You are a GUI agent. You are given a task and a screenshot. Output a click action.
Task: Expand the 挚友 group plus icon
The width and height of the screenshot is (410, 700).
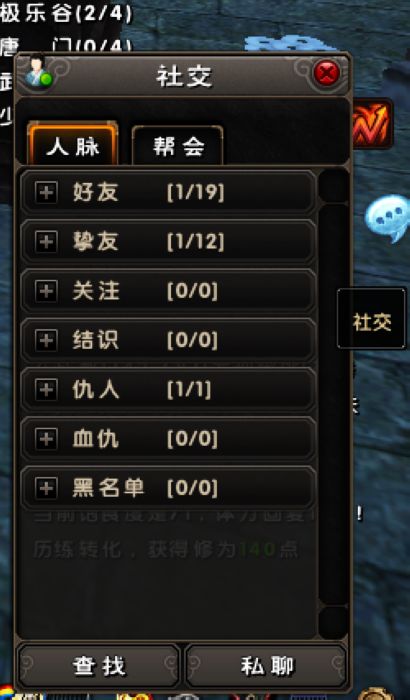(46, 242)
